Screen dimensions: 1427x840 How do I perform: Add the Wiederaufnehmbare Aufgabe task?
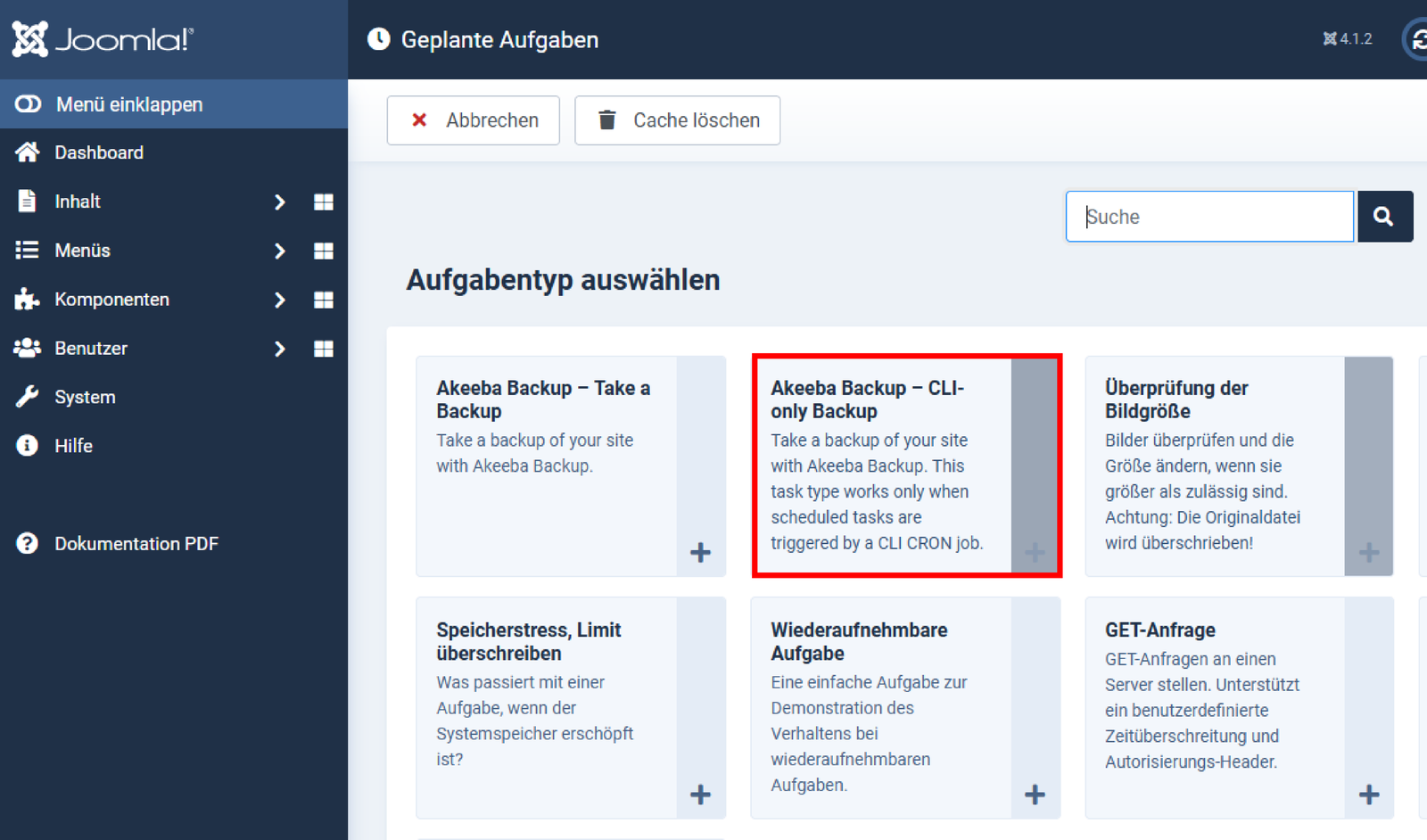click(x=1035, y=795)
